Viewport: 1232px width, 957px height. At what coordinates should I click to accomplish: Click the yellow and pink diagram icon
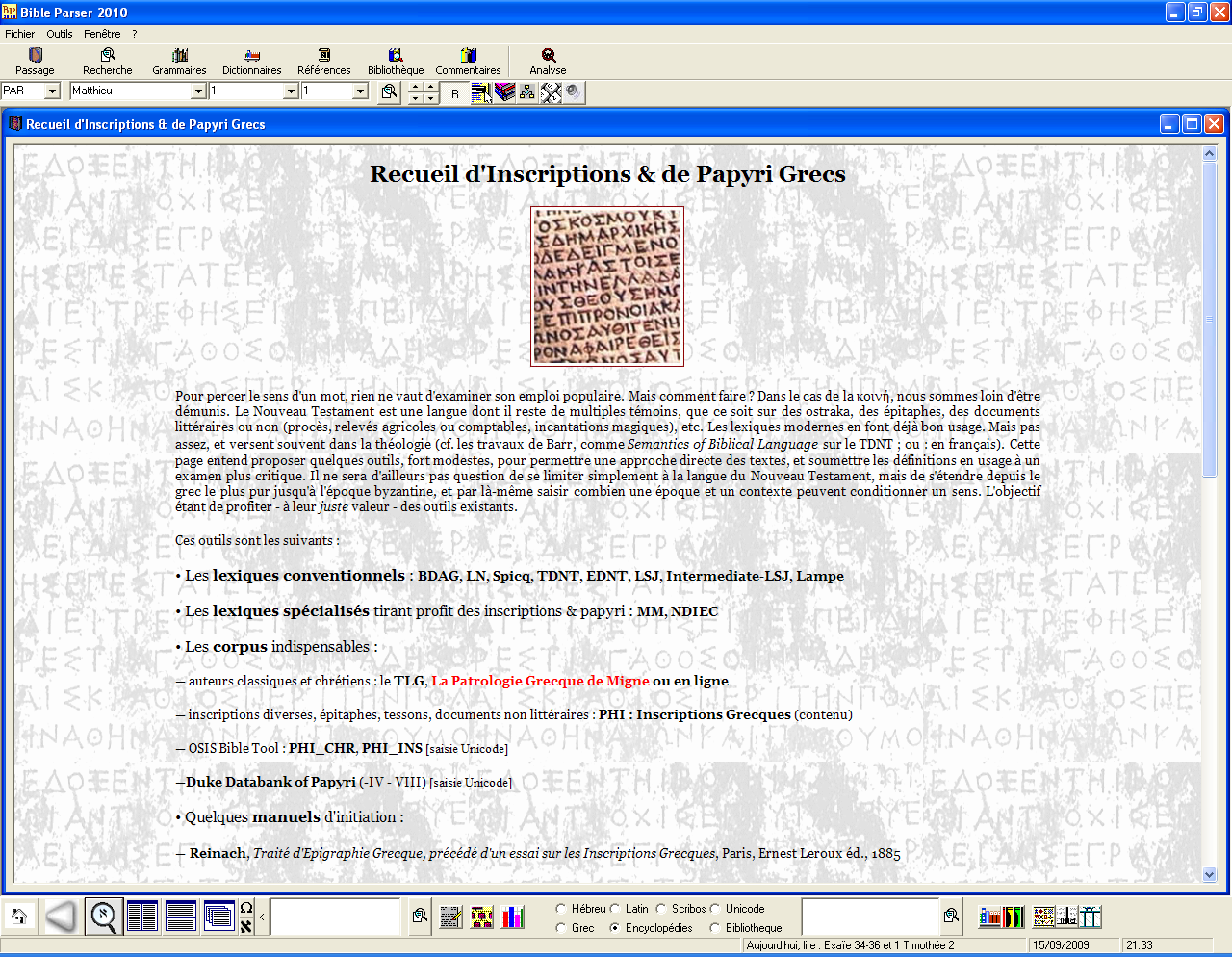[x=482, y=918]
